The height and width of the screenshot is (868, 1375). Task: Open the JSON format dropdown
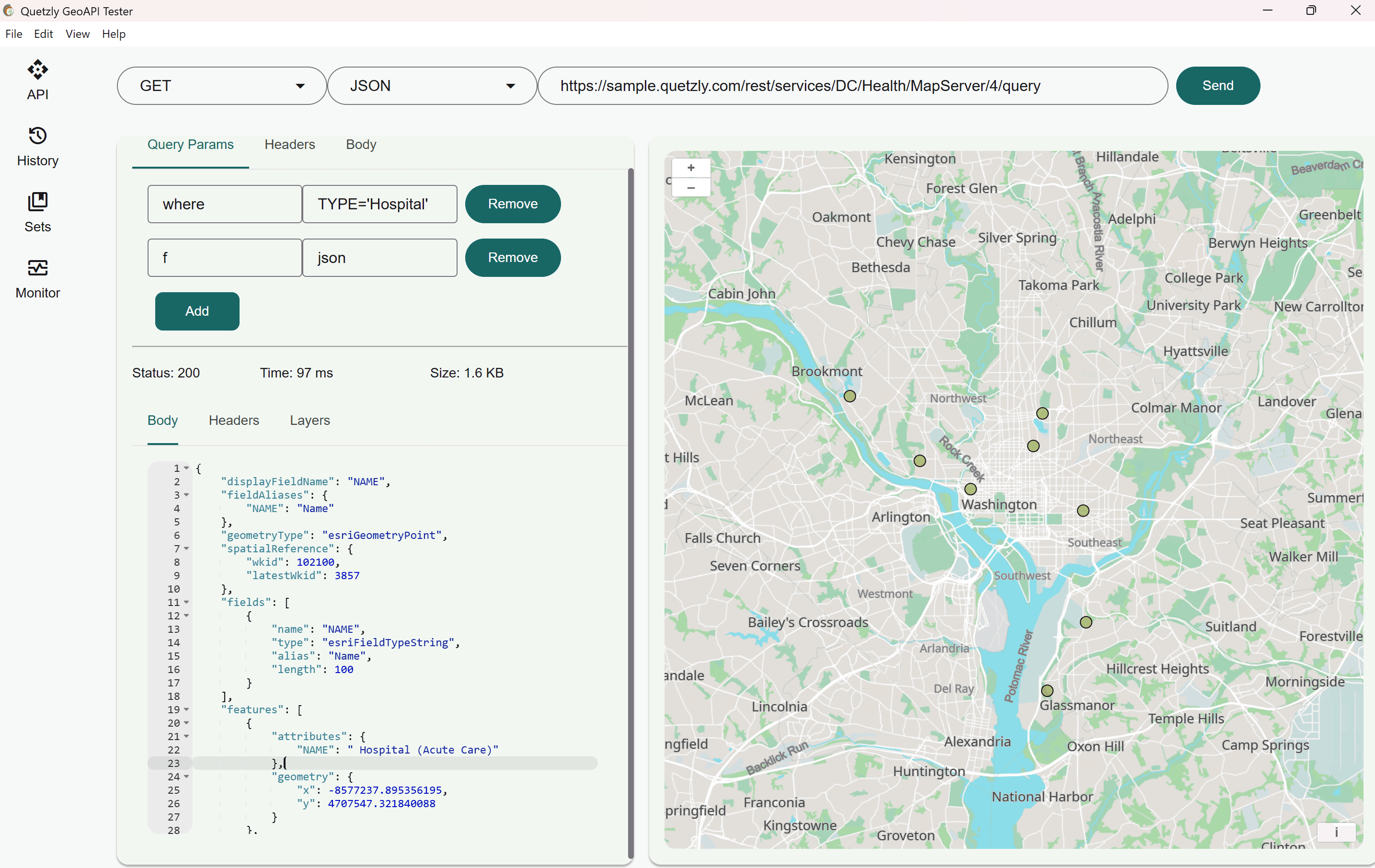click(432, 86)
